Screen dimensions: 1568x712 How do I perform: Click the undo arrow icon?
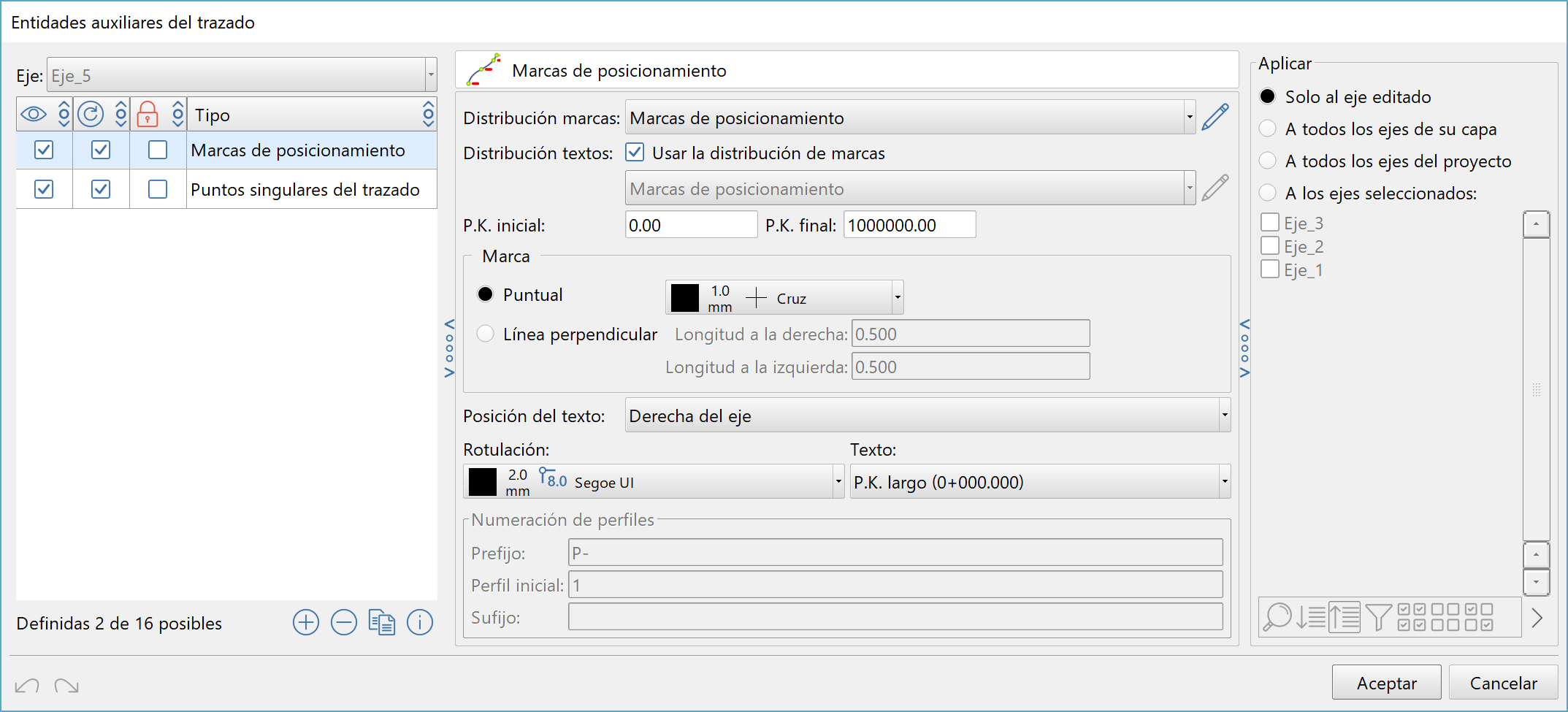(27, 686)
